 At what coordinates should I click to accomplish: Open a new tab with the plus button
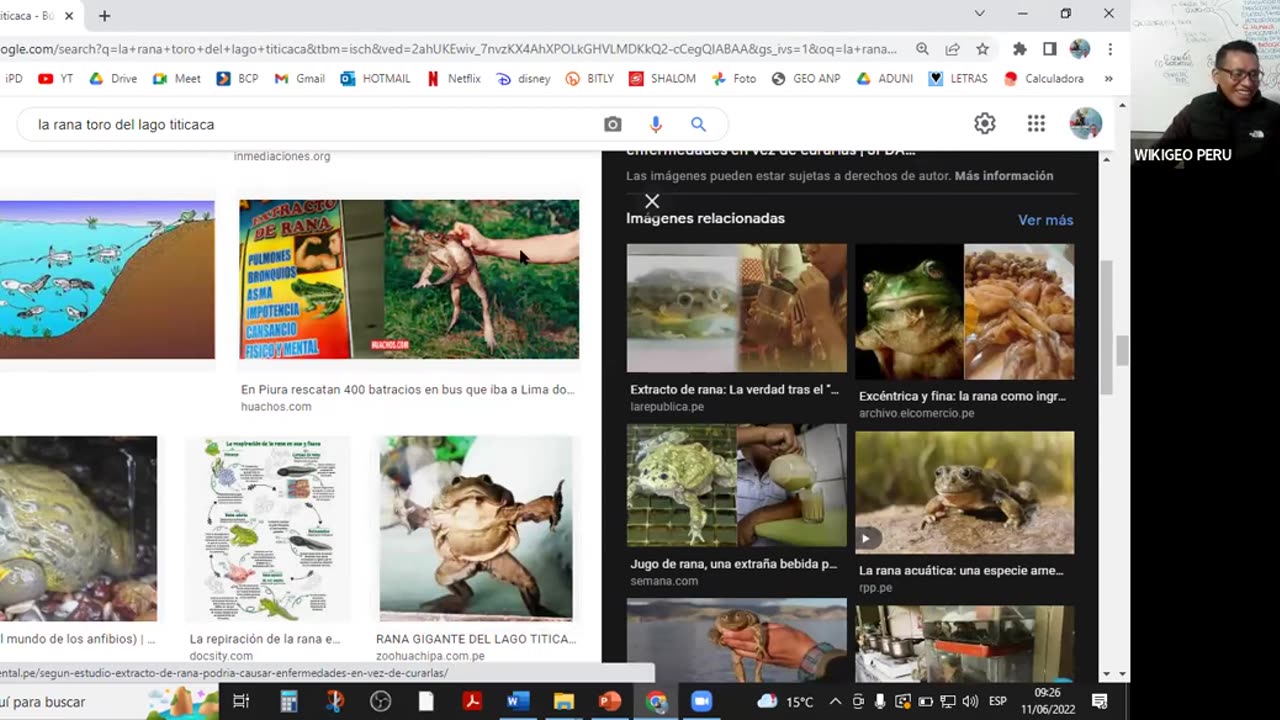click(104, 16)
